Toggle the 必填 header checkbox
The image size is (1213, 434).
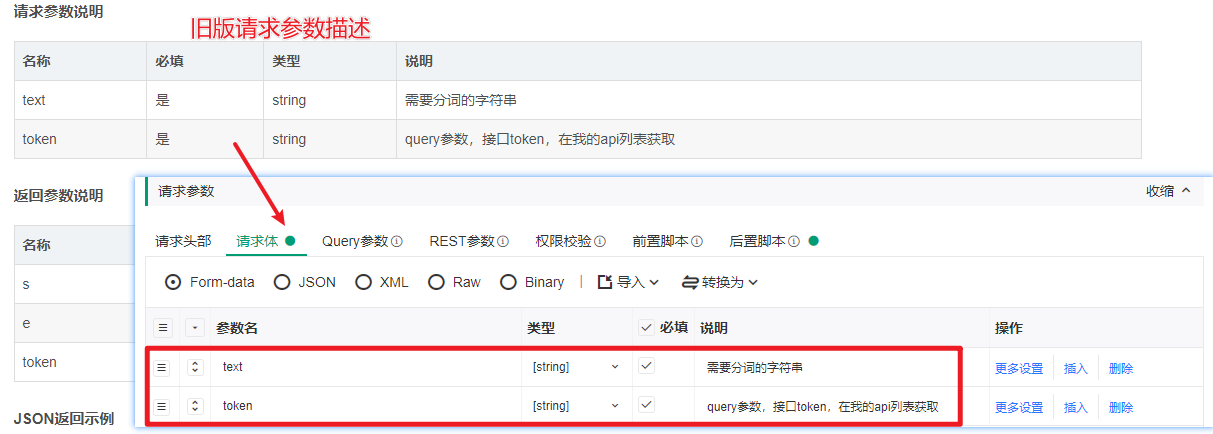coord(647,327)
